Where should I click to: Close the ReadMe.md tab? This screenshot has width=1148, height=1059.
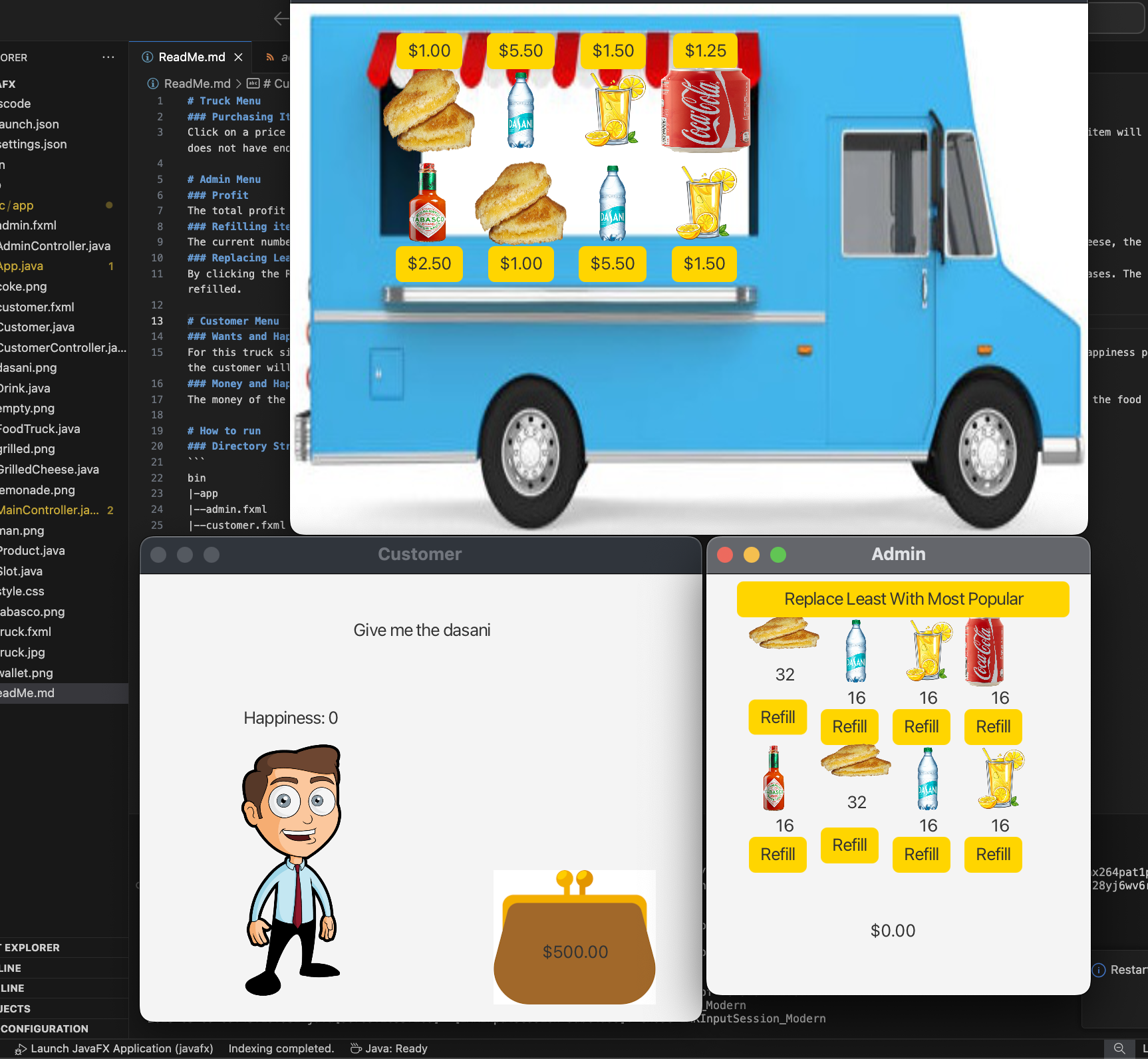pos(238,57)
